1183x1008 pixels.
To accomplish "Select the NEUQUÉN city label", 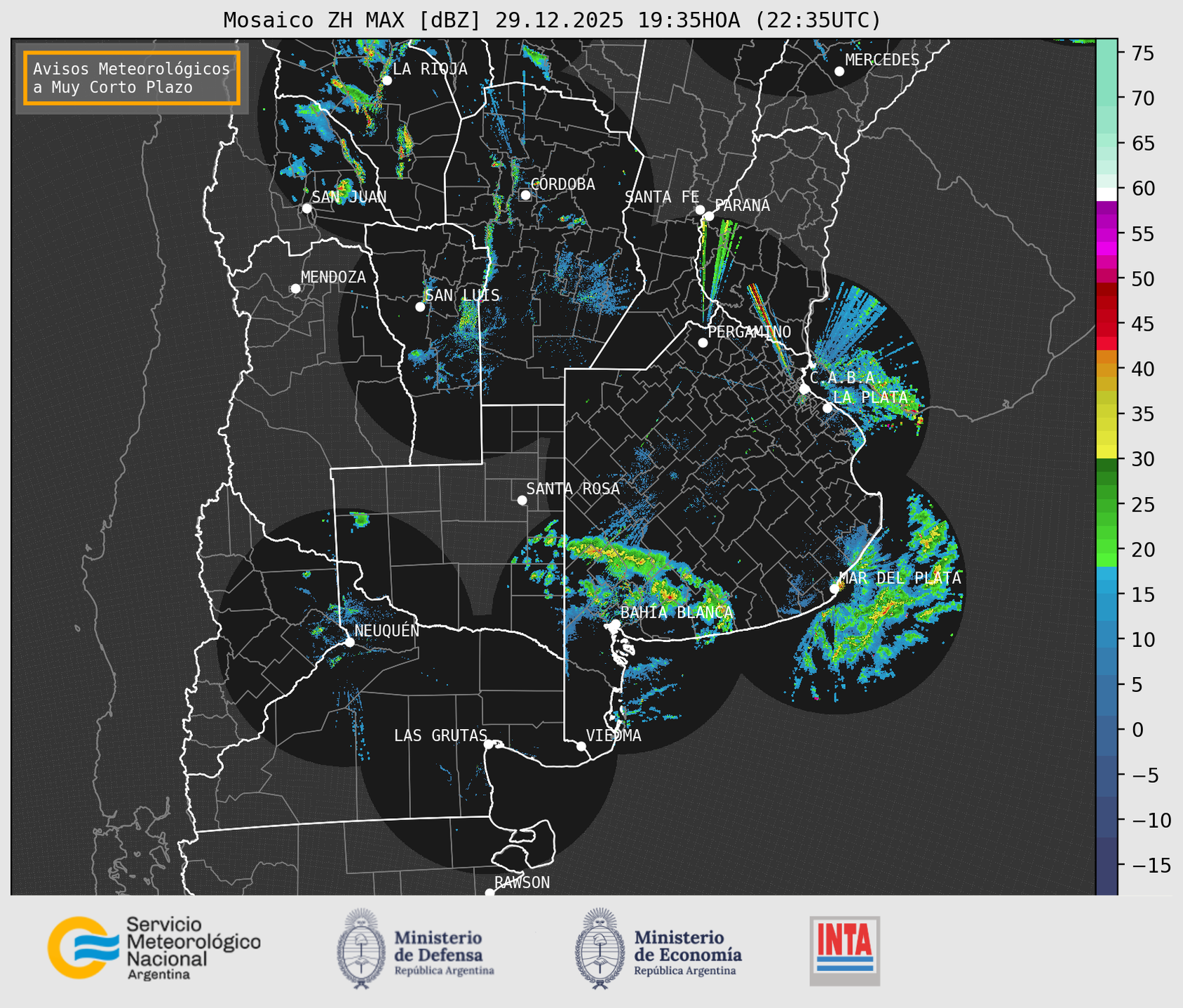I will pyautogui.click(x=386, y=630).
